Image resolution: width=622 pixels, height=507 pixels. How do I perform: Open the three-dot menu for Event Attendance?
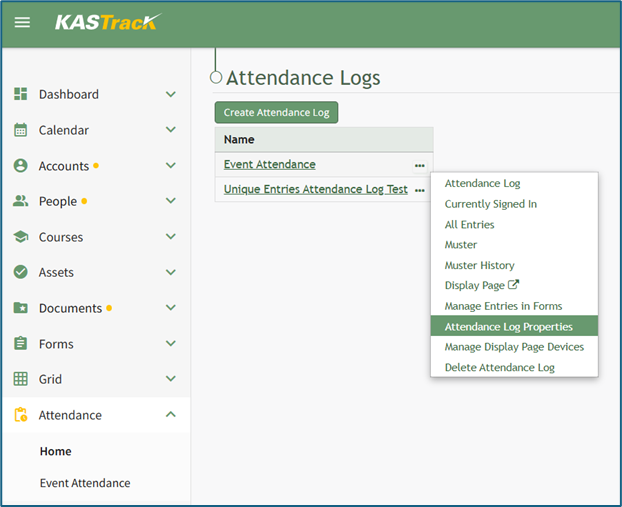420,165
